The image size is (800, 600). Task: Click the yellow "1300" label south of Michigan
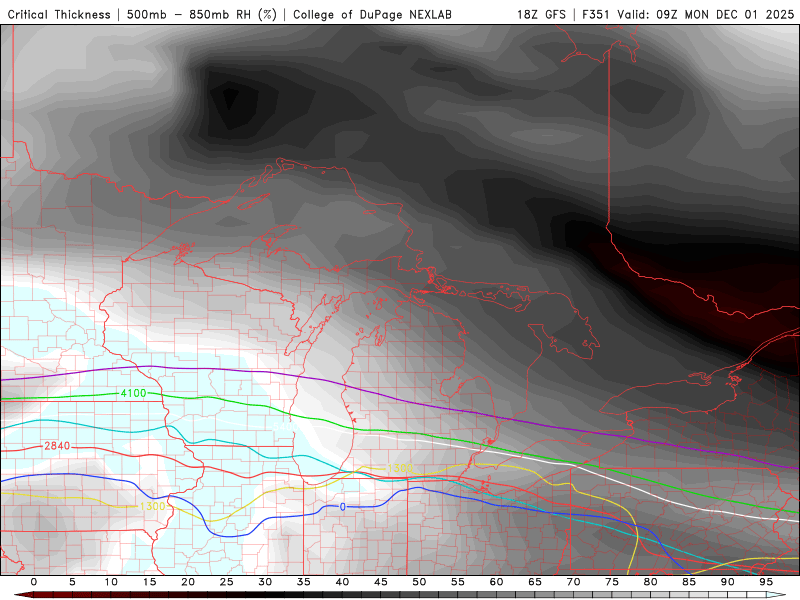click(400, 468)
